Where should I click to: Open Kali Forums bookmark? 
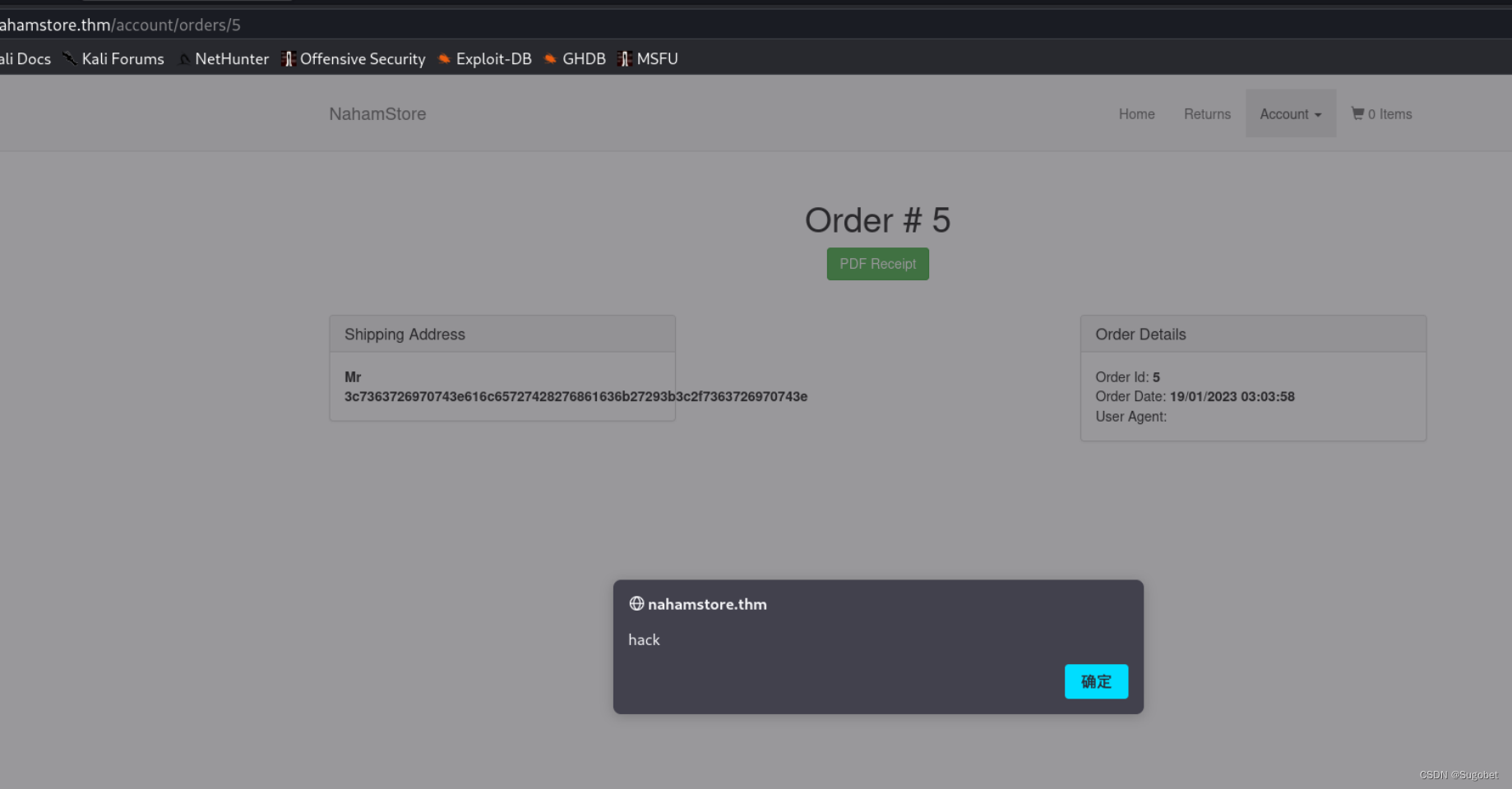pyautogui.click(x=113, y=58)
